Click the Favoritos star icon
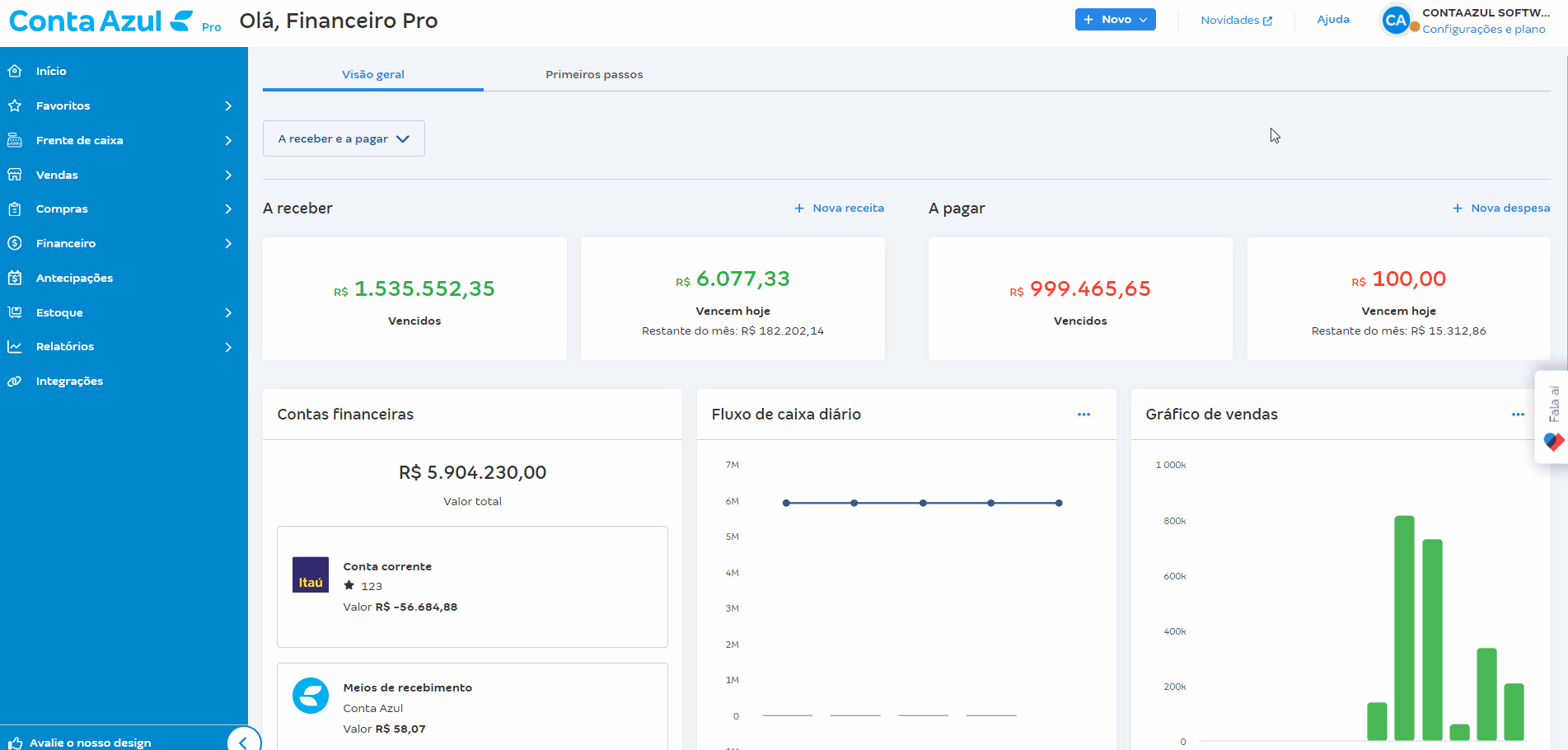Image resolution: width=1568 pixels, height=750 pixels. pos(15,105)
